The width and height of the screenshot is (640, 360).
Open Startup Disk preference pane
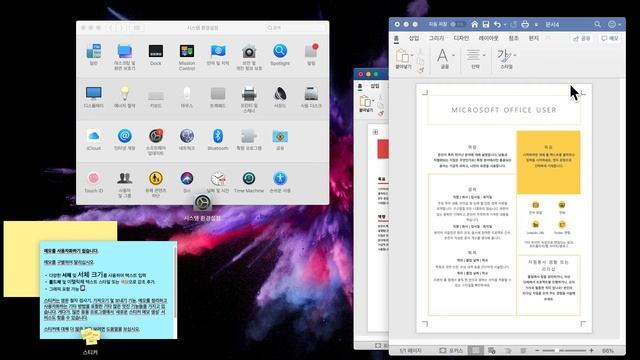311,93
